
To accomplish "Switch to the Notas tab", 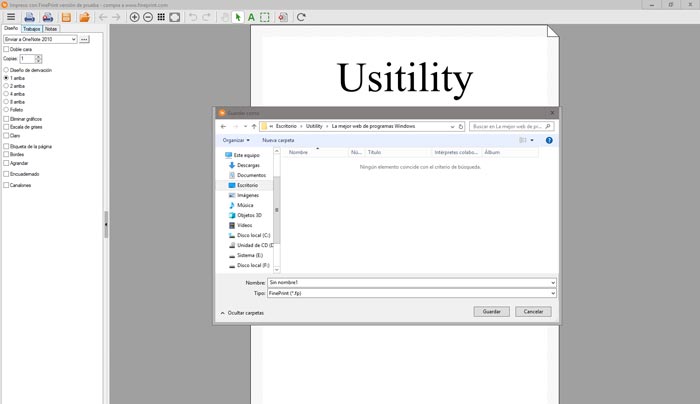I will [x=51, y=29].
